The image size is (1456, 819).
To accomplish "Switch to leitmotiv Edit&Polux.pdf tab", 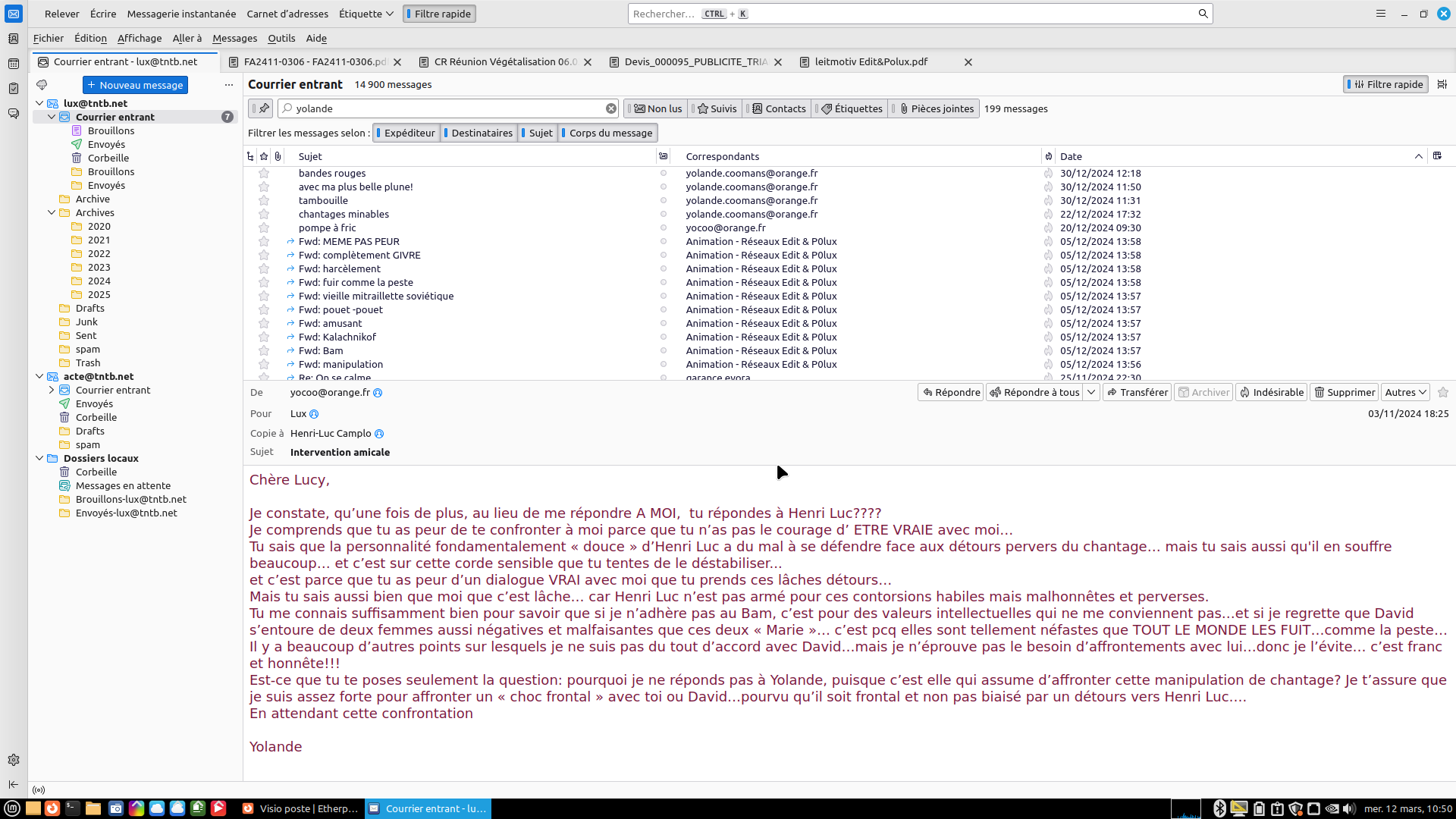I will click(x=871, y=61).
